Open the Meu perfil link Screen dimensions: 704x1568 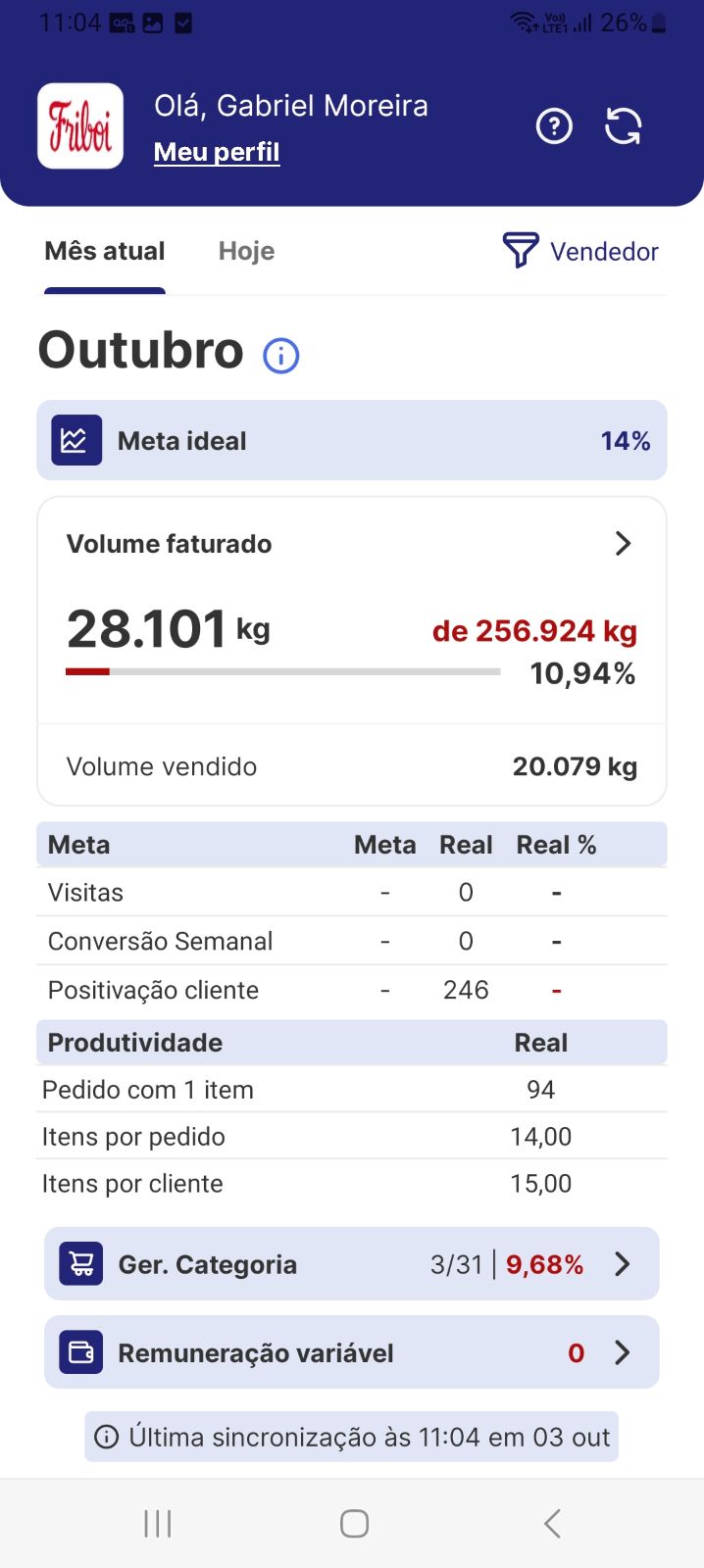[x=217, y=152]
